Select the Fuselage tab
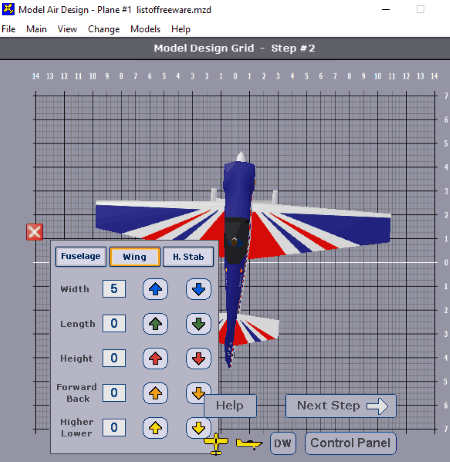Viewport: 450px width, 462px height. [81, 256]
